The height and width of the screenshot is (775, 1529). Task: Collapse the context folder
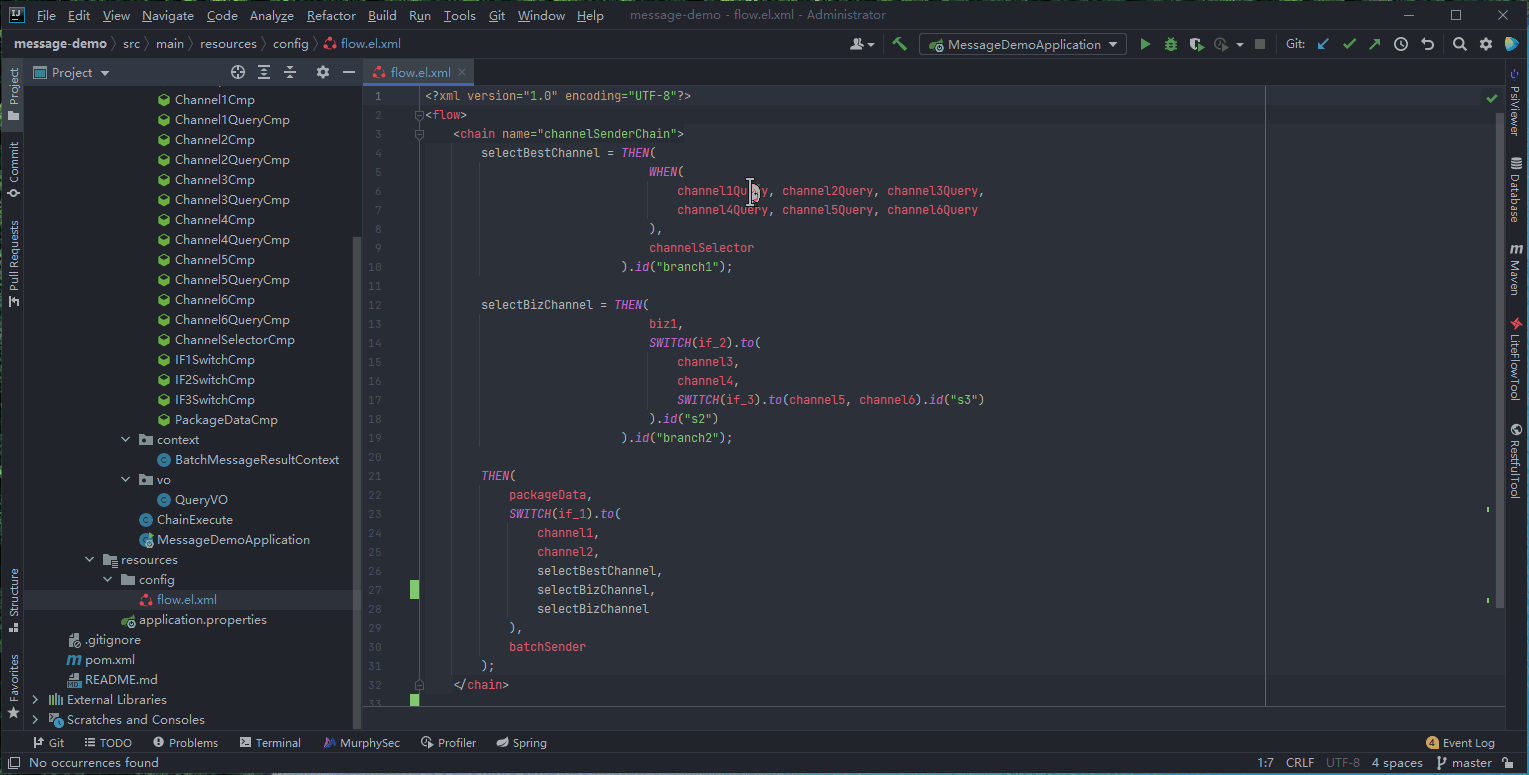(126, 440)
